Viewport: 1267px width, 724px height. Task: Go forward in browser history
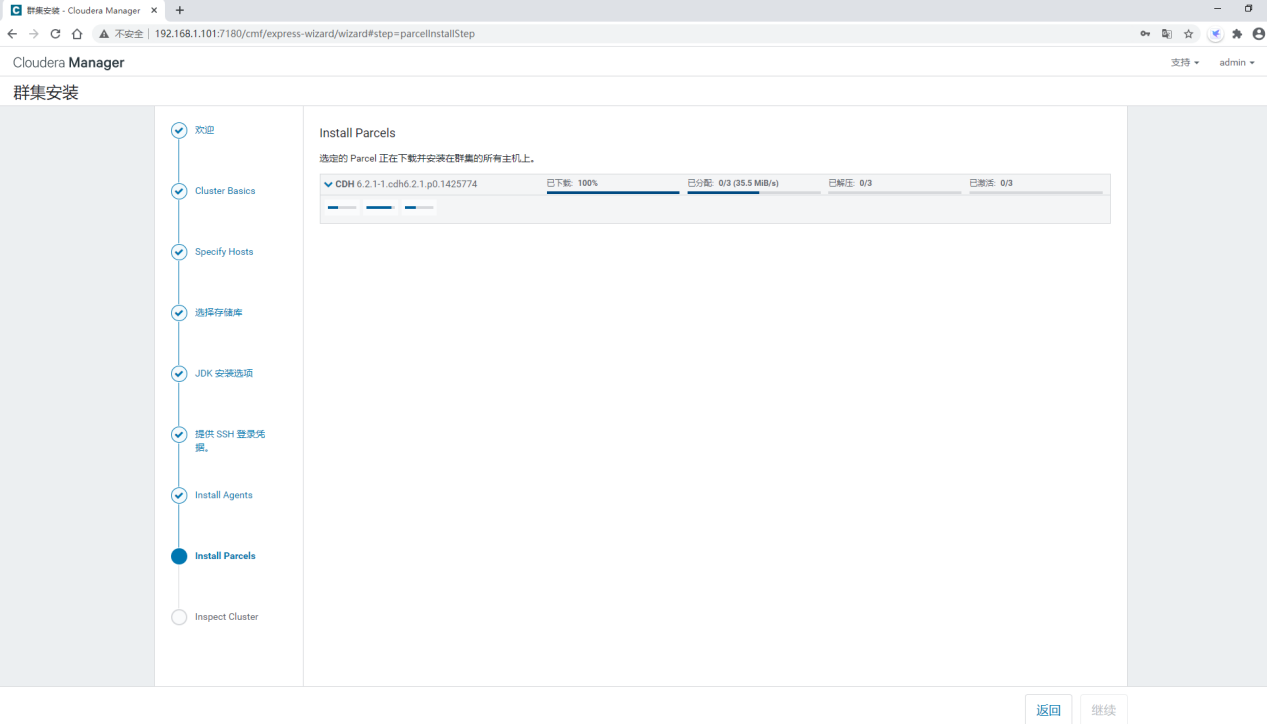point(34,33)
